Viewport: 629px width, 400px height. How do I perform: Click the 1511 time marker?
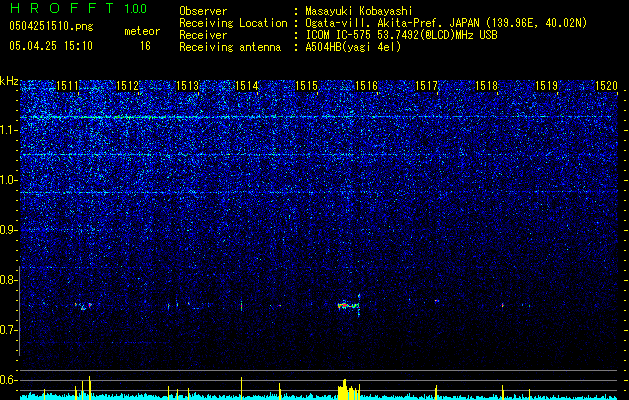pyautogui.click(x=68, y=85)
